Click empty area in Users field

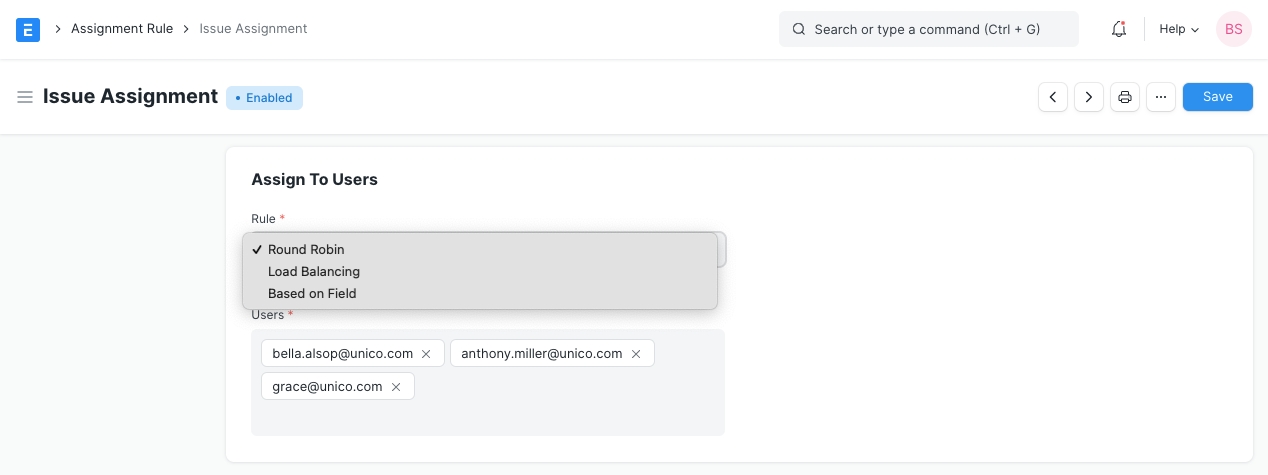[x=560, y=415]
